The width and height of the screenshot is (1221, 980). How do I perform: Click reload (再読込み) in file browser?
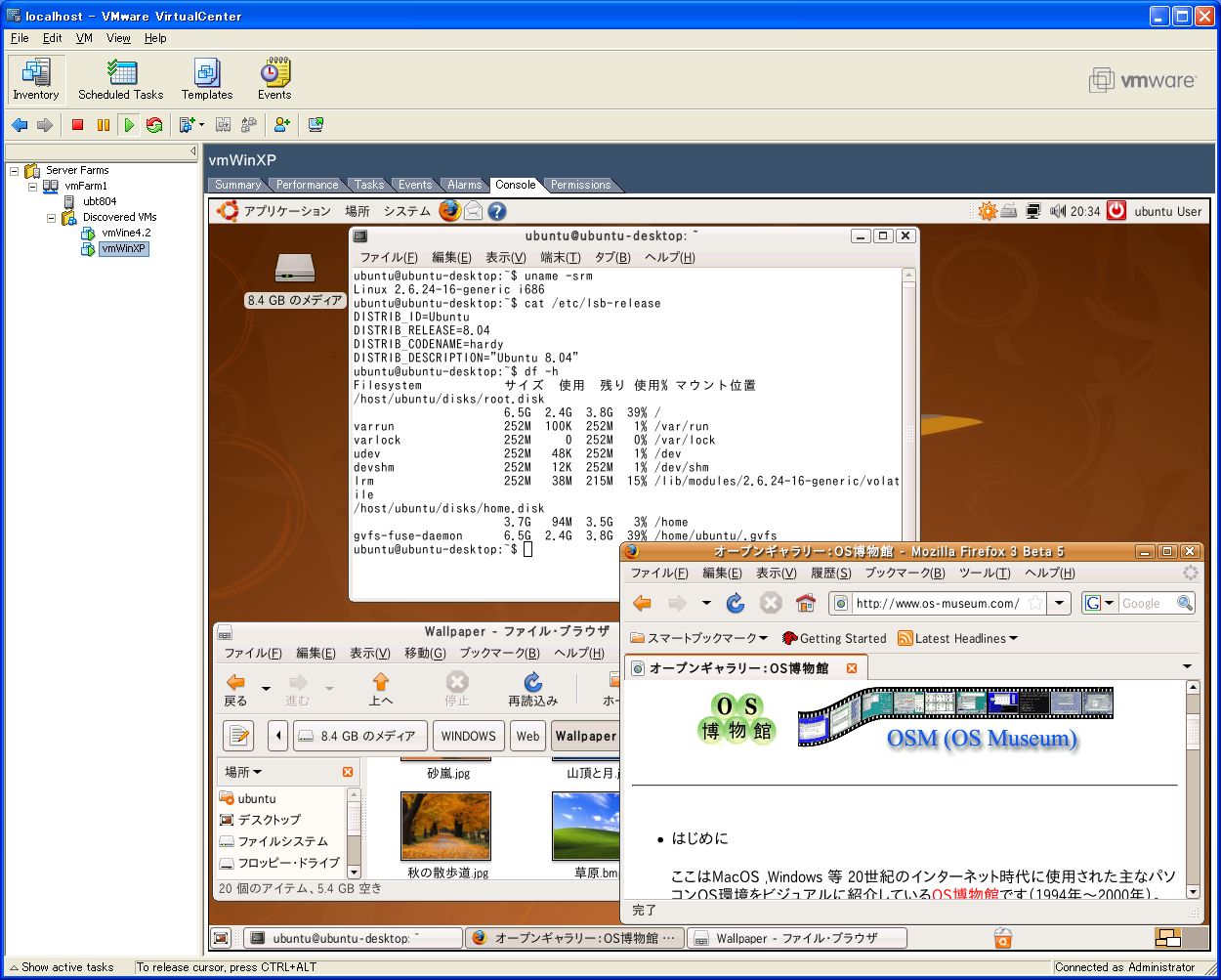click(x=533, y=689)
